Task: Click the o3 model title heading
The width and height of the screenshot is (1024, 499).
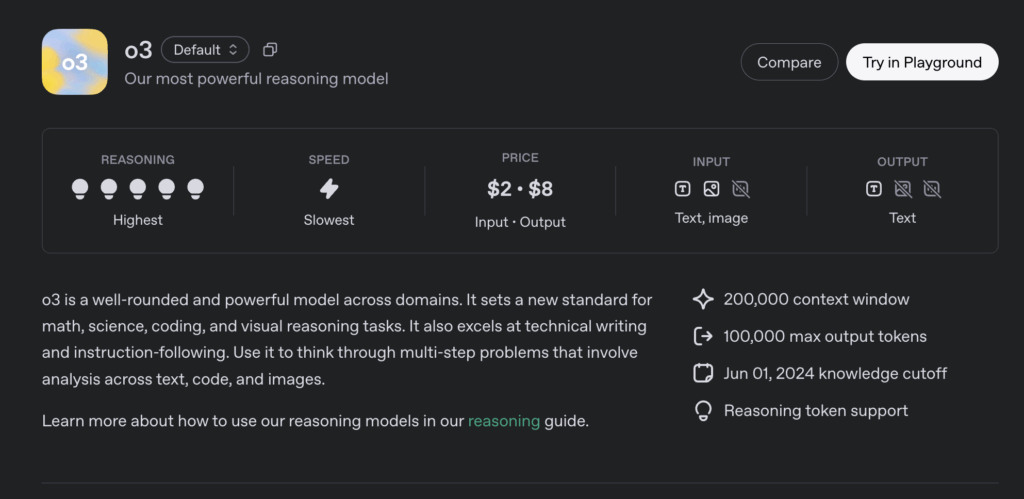Action: pos(138,50)
